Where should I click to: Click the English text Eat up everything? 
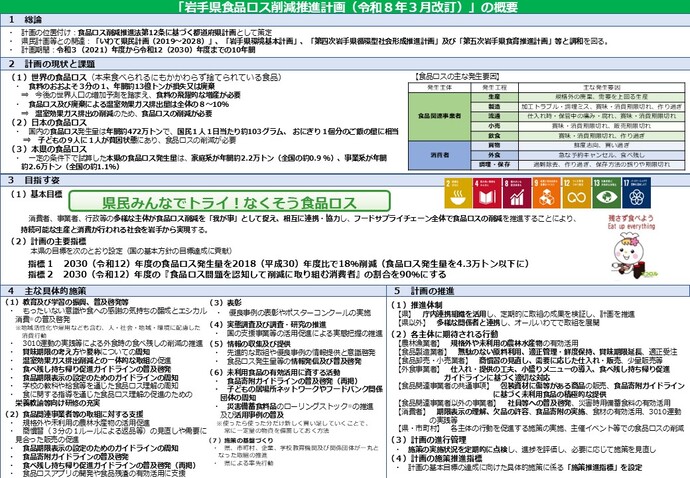631,226
